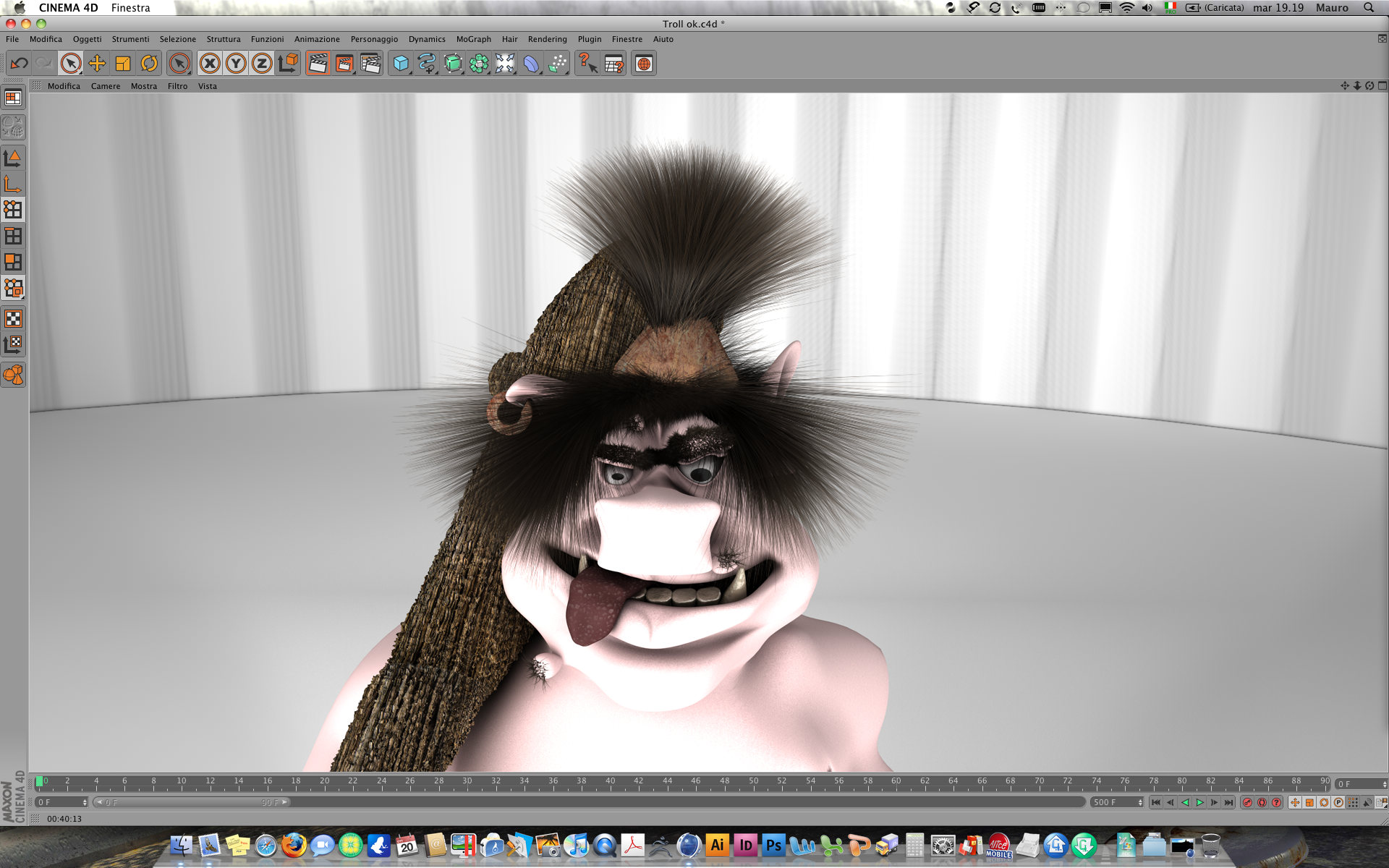Click the undo arrow icon
1389x868 pixels.
tap(20, 64)
